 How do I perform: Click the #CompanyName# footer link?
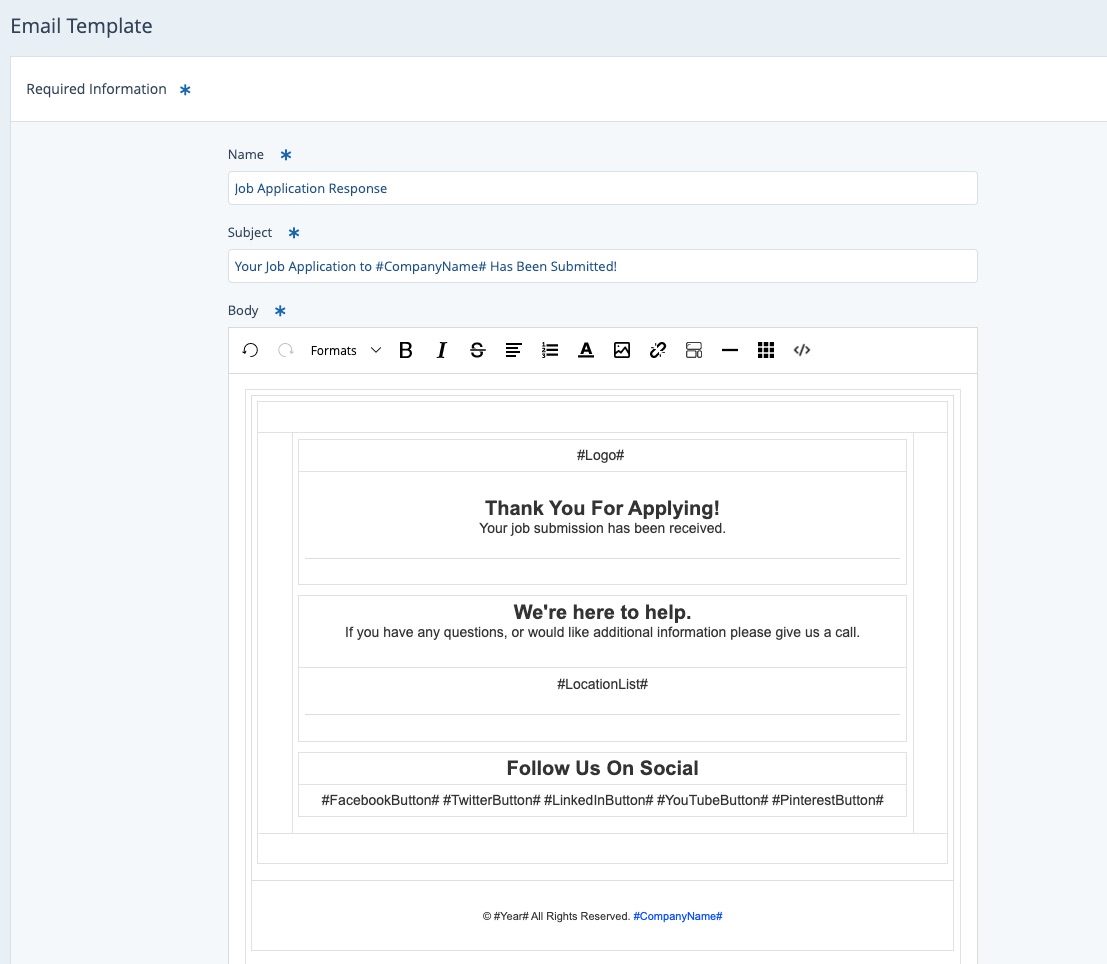point(677,916)
